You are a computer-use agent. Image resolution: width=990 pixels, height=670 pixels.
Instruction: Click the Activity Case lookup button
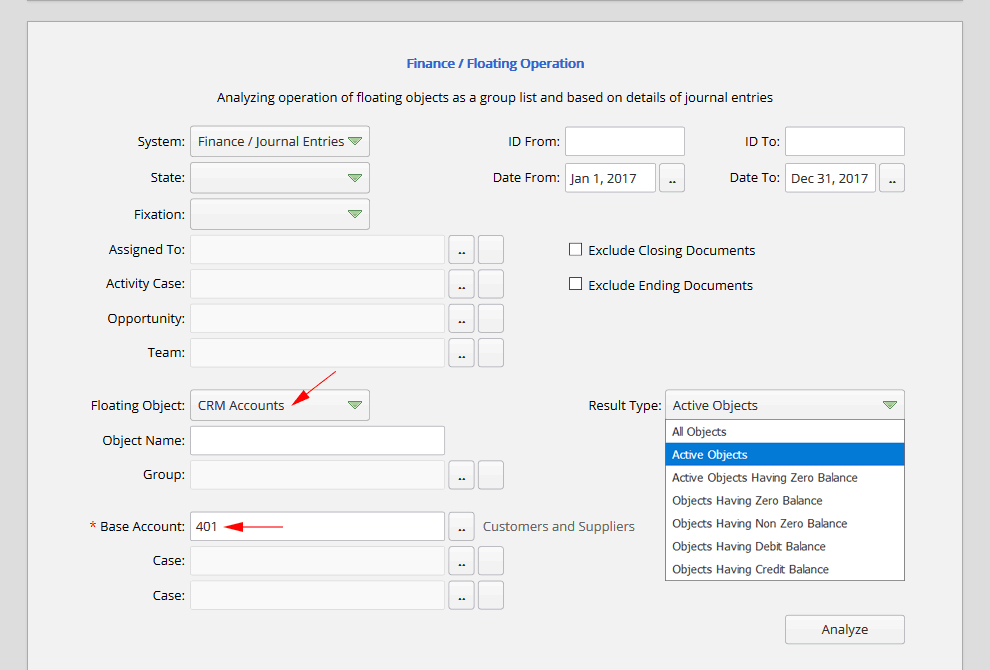(461, 284)
